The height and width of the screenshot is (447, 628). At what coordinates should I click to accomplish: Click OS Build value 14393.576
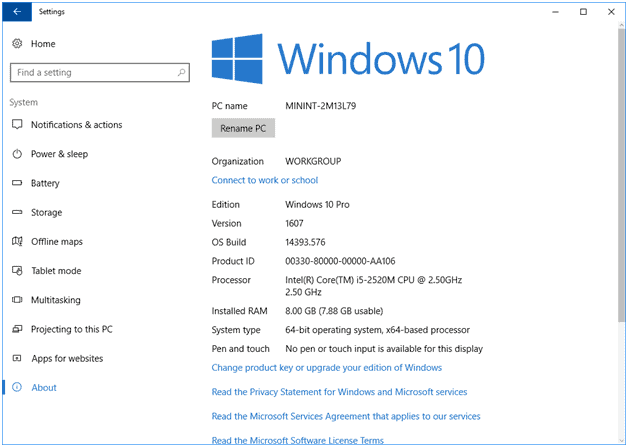[x=305, y=242]
